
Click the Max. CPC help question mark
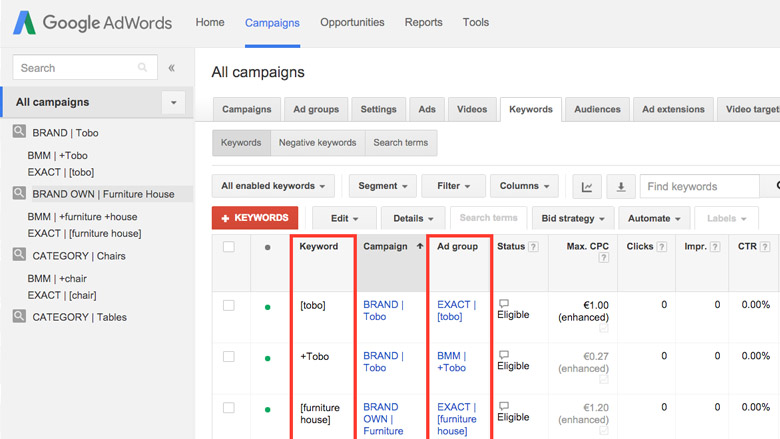[x=603, y=258]
